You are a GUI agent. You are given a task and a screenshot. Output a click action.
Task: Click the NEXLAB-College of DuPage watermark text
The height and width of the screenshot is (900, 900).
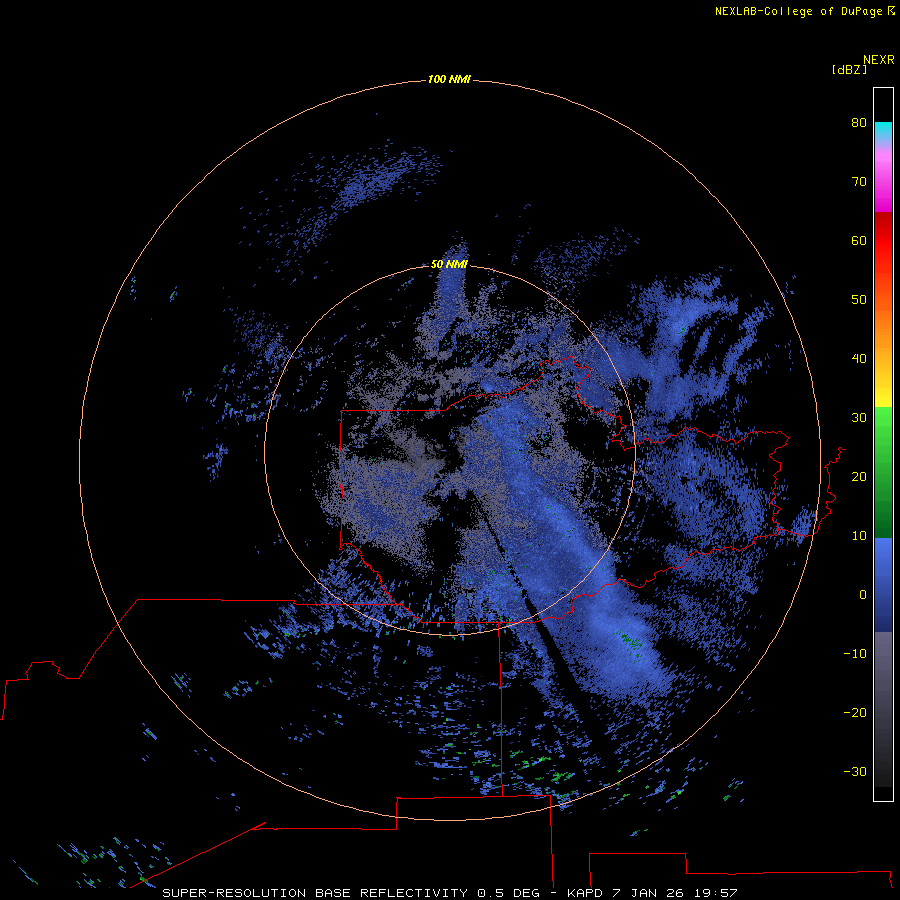coord(805,11)
